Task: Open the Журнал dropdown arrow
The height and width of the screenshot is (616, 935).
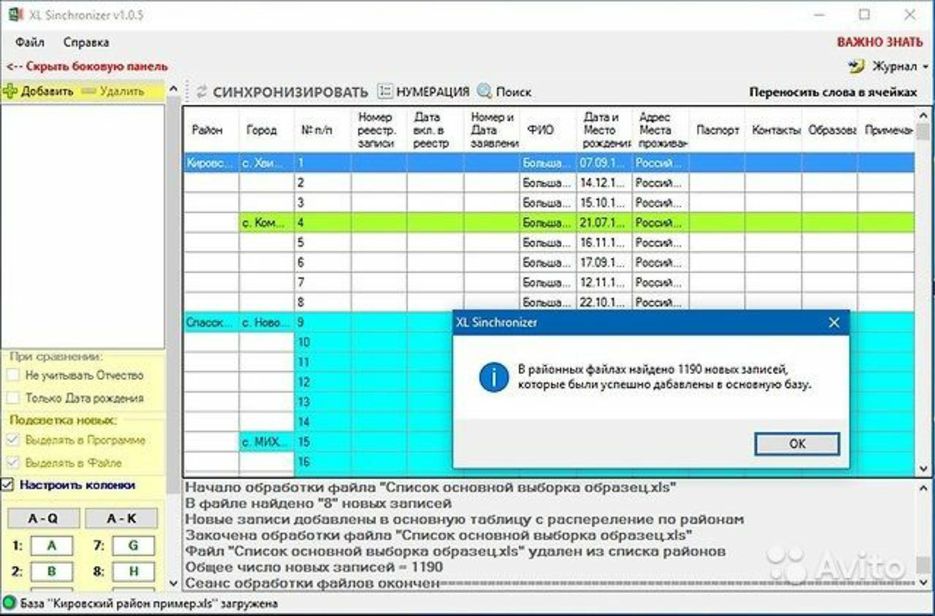Action: (925, 67)
